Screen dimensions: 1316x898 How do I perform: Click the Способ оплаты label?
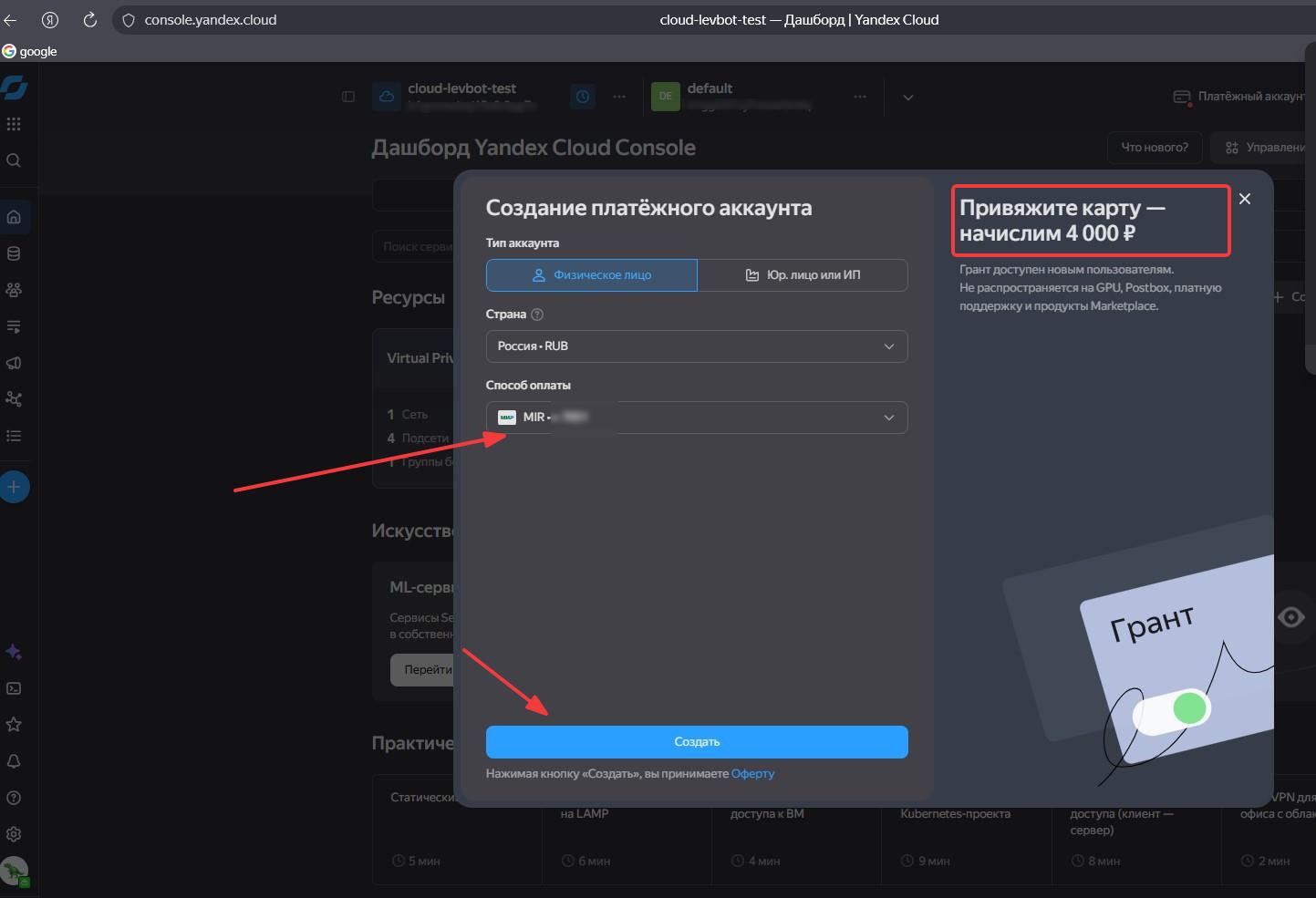point(528,386)
